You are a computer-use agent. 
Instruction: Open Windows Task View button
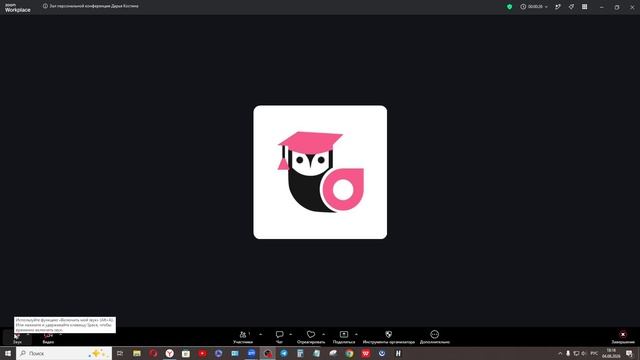click(x=120, y=353)
